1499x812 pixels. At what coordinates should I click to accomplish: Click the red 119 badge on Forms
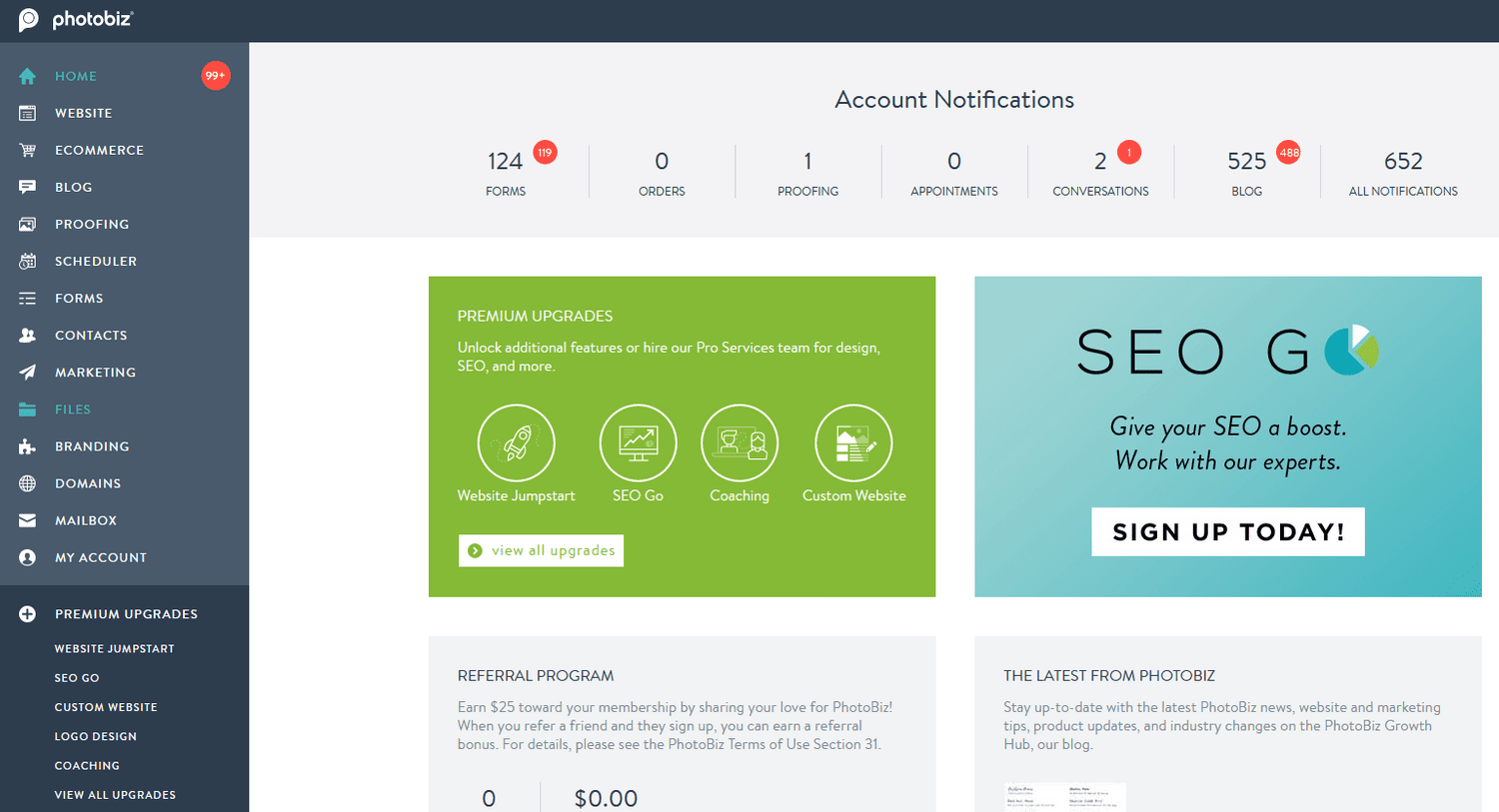click(545, 152)
